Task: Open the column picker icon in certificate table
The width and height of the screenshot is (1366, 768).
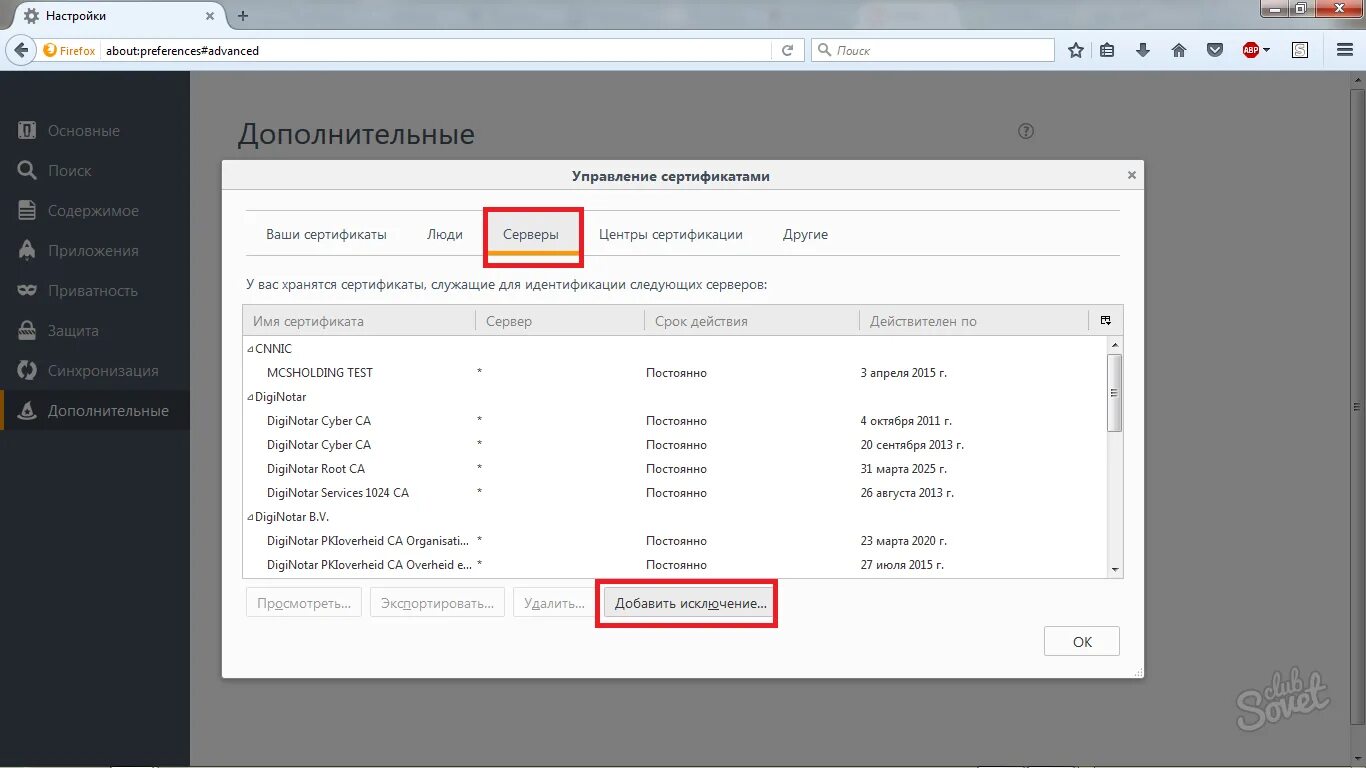Action: 1106,321
